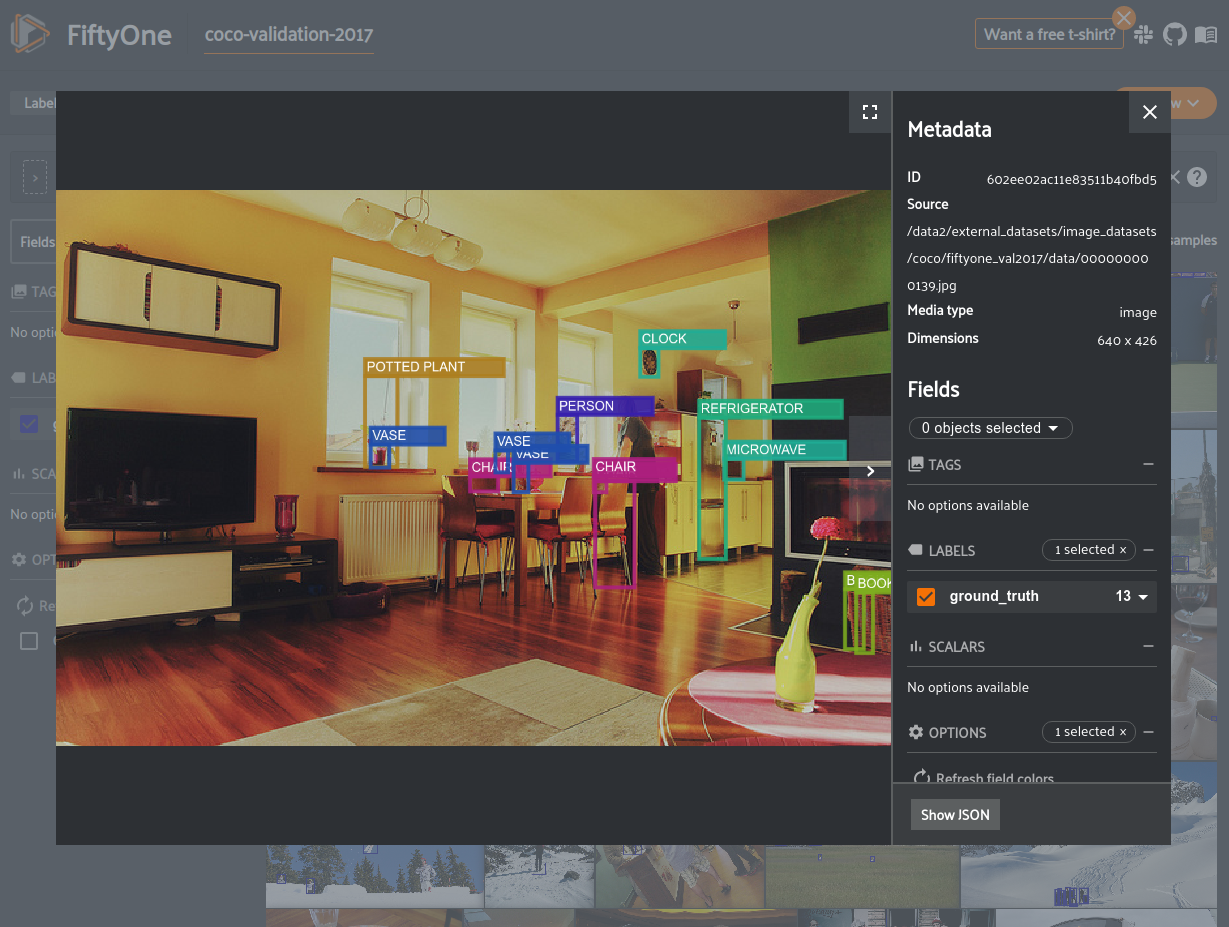This screenshot has height=927, width=1229.
Task: Open the GitHub repository icon
Action: click(x=1174, y=35)
